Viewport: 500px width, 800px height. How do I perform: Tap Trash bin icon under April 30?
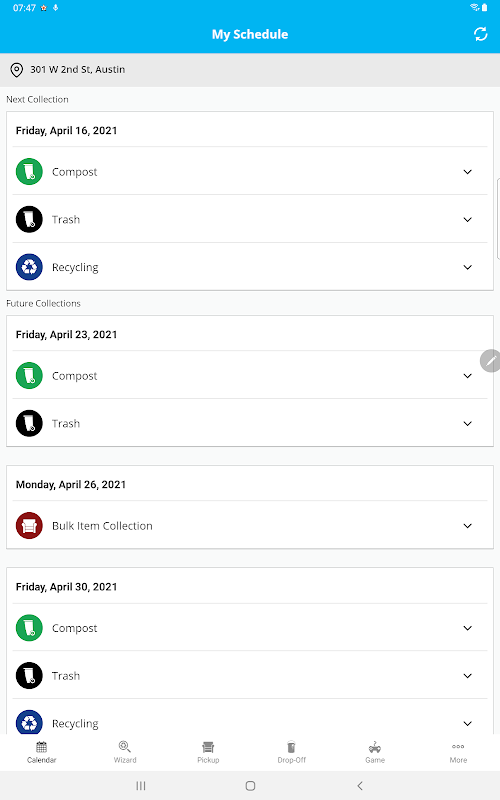click(29, 676)
